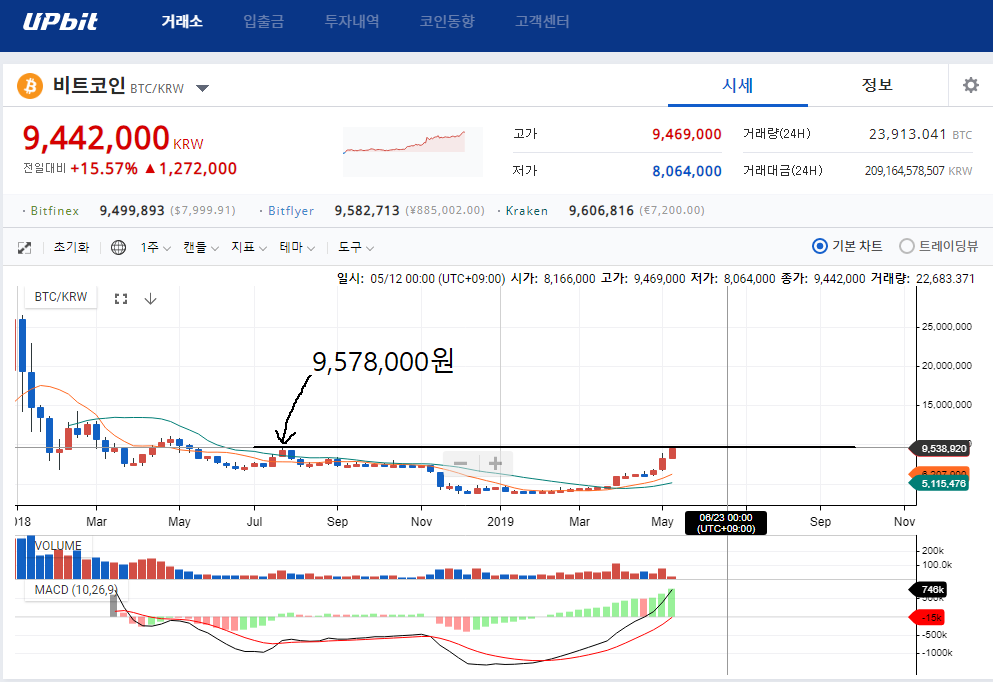
Task: Open the BTC/KRW market dropdown arrow
Action: pos(202,88)
